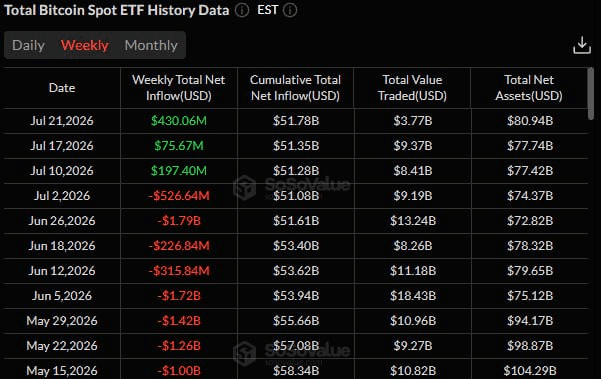This screenshot has height=379, width=601.
Task: Click the $72.82B net assets value
Action: tap(530, 221)
